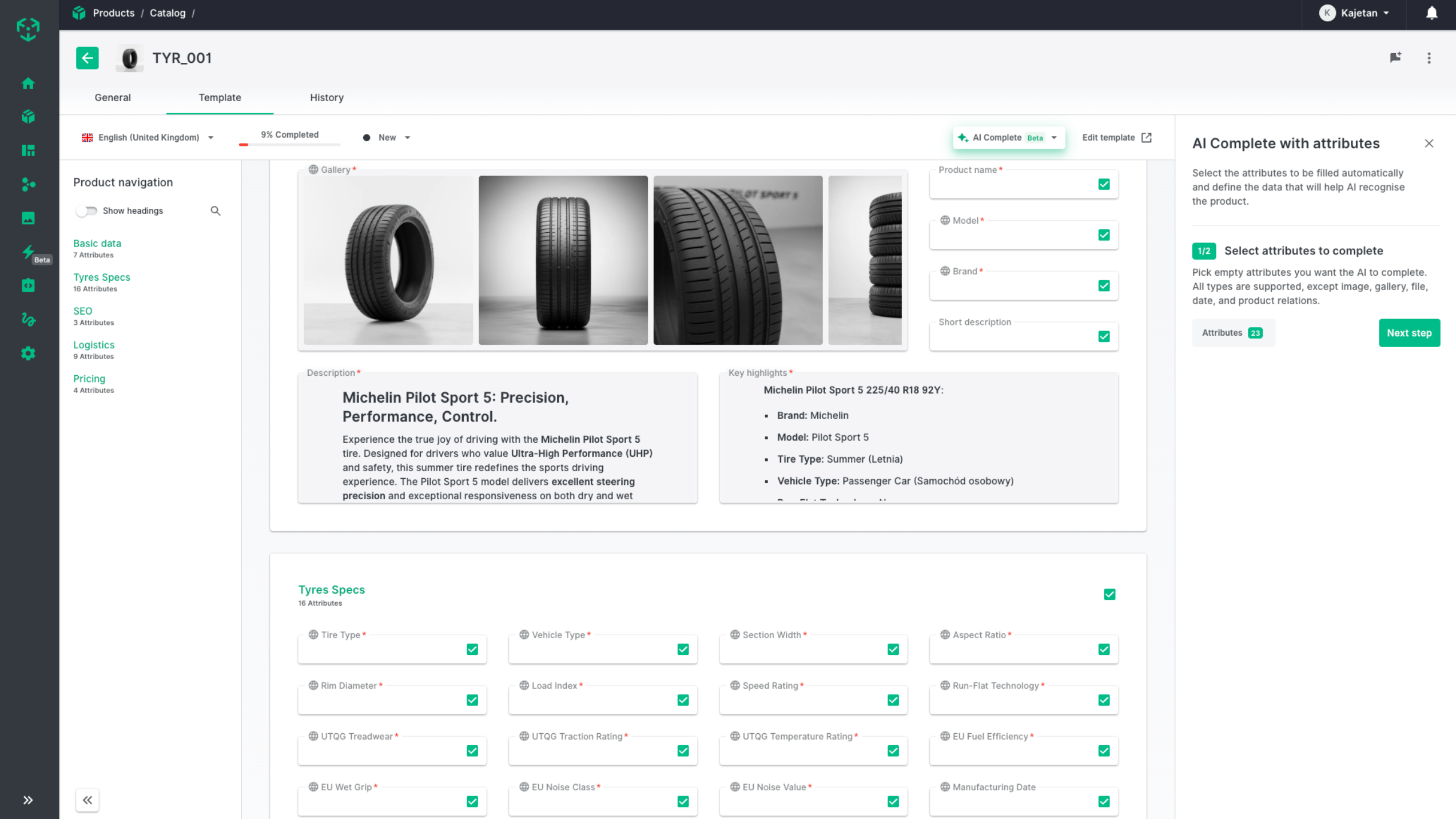Click the three-dot more options icon
1456x819 pixels.
(x=1429, y=58)
